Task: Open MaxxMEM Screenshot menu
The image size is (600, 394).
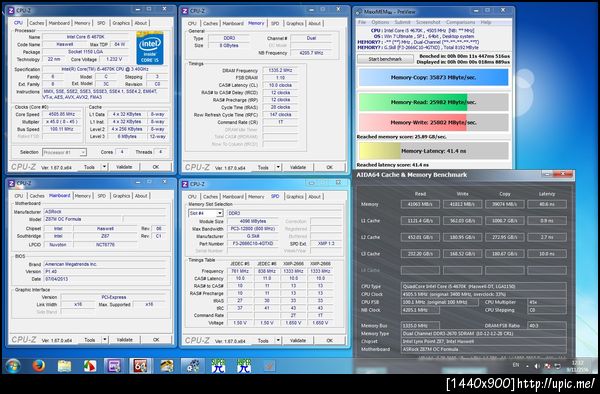Action: pyautogui.click(x=428, y=22)
